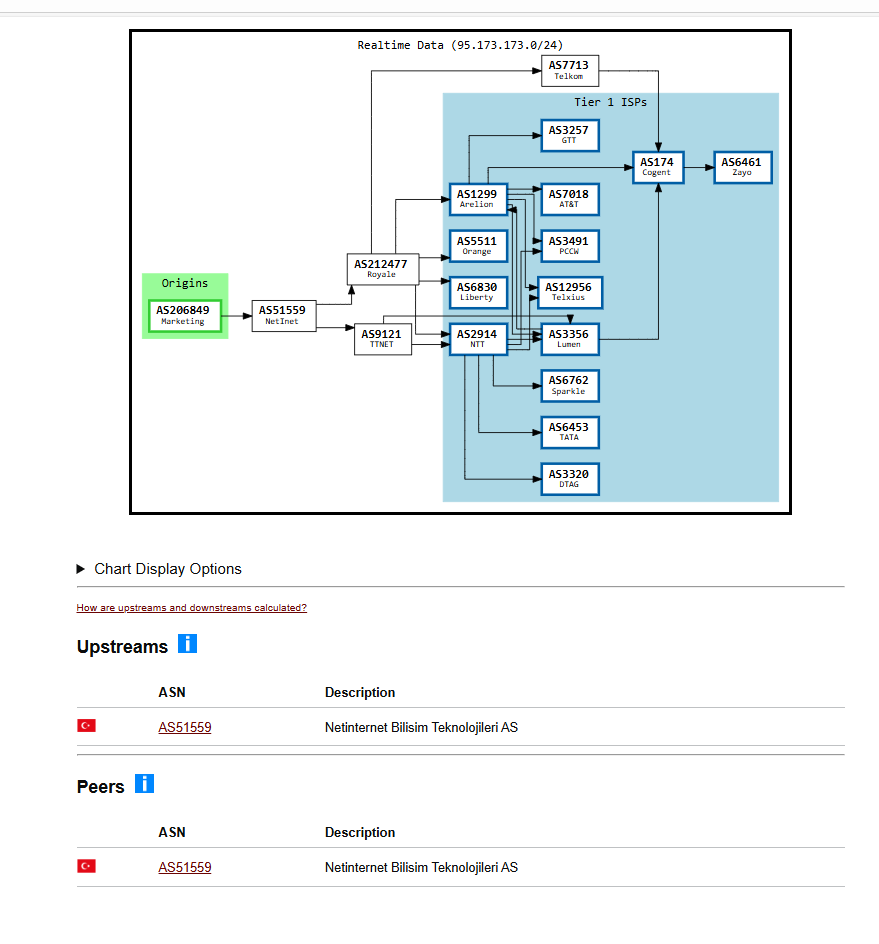Open upstreams and downstreams calculation link
This screenshot has width=879, height=944.
click(191, 607)
